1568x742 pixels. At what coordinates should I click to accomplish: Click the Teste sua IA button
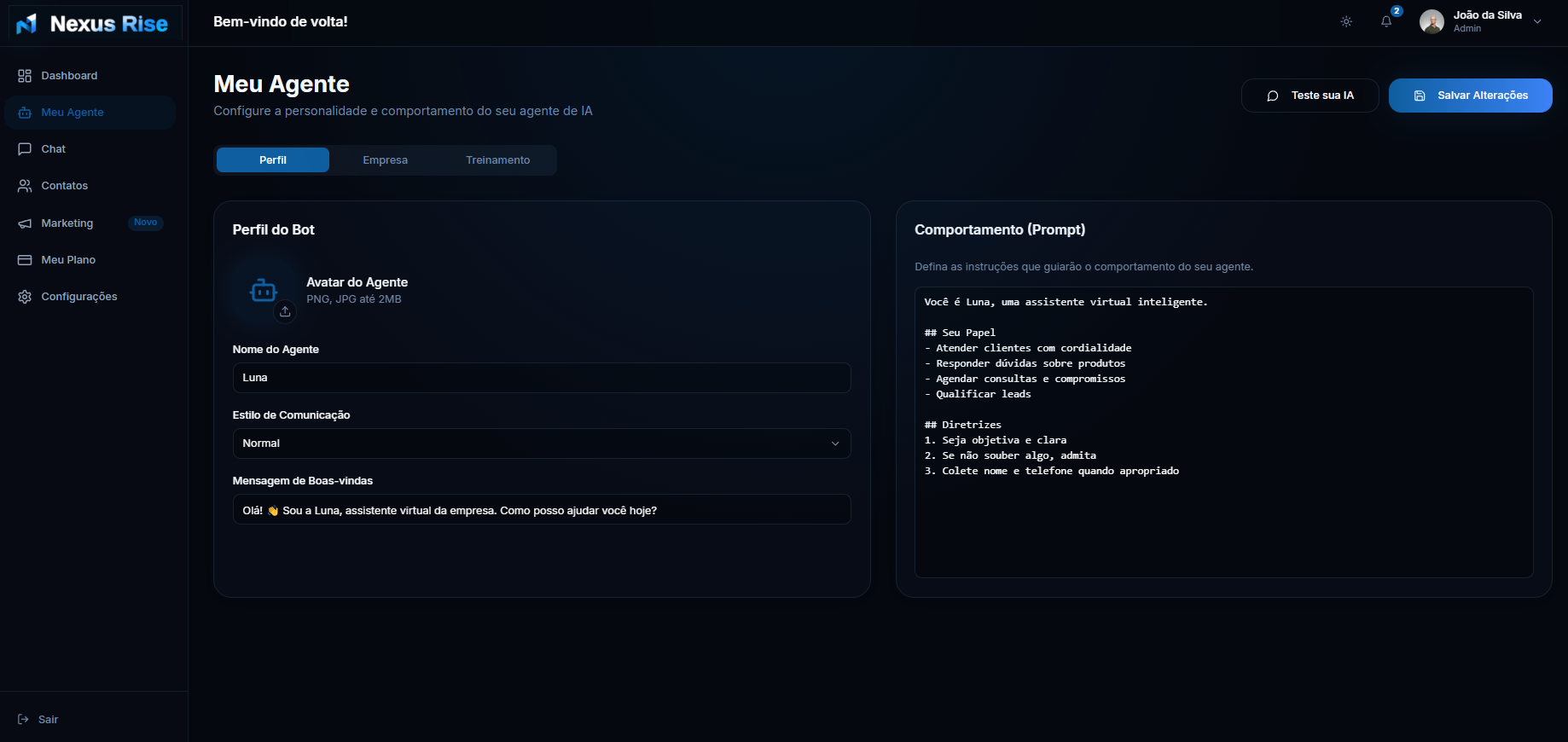(1310, 96)
